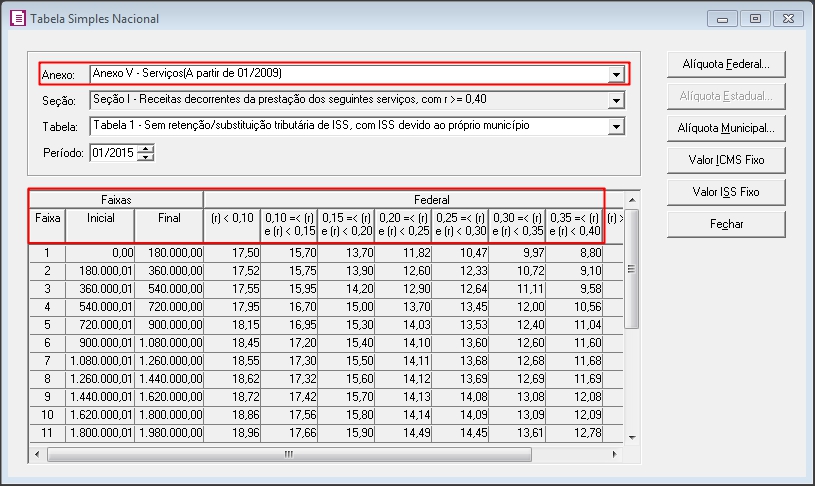Viewport: 815px width, 486px height.
Task: Click cell value 11,60
Action: click(x=574, y=343)
